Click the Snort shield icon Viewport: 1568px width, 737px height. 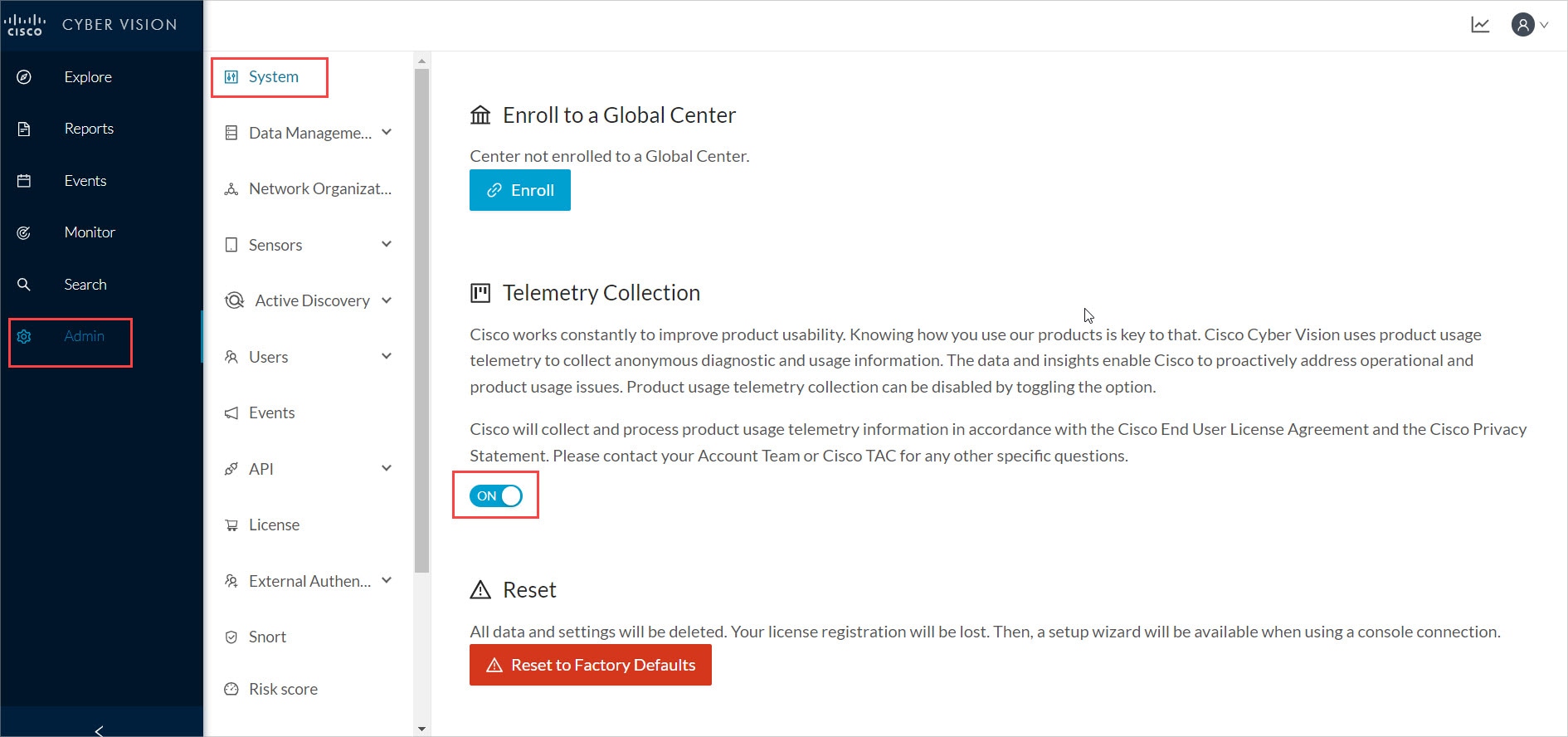(231, 637)
